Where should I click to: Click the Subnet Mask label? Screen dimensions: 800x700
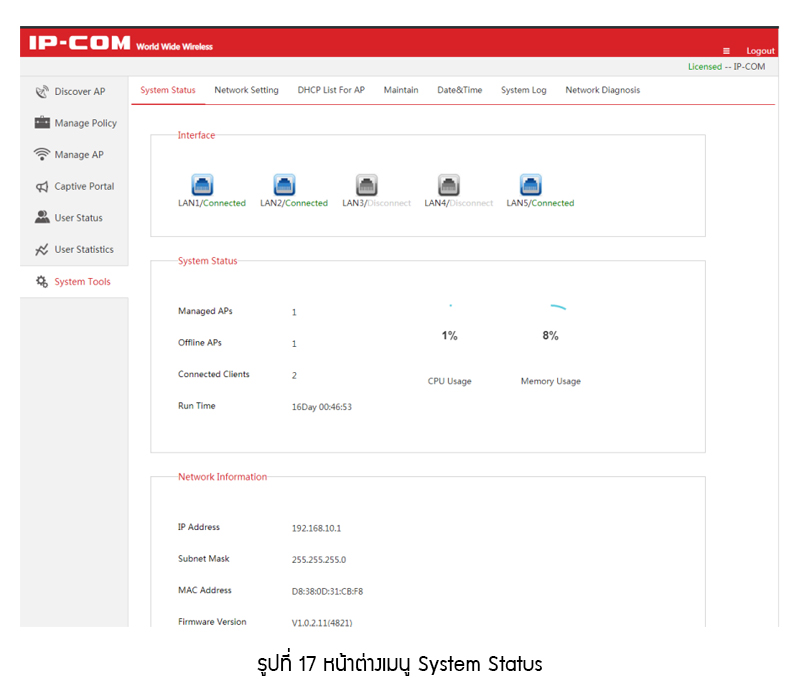204,559
